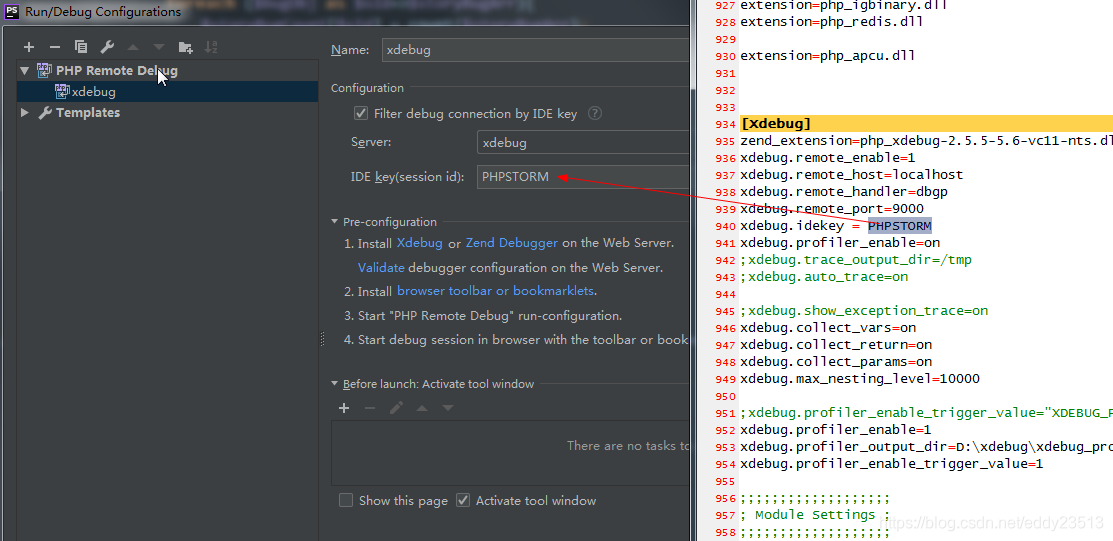The image size is (1113, 541).
Task: Click line xdebug.collect_vars=on
Action: [828, 328]
